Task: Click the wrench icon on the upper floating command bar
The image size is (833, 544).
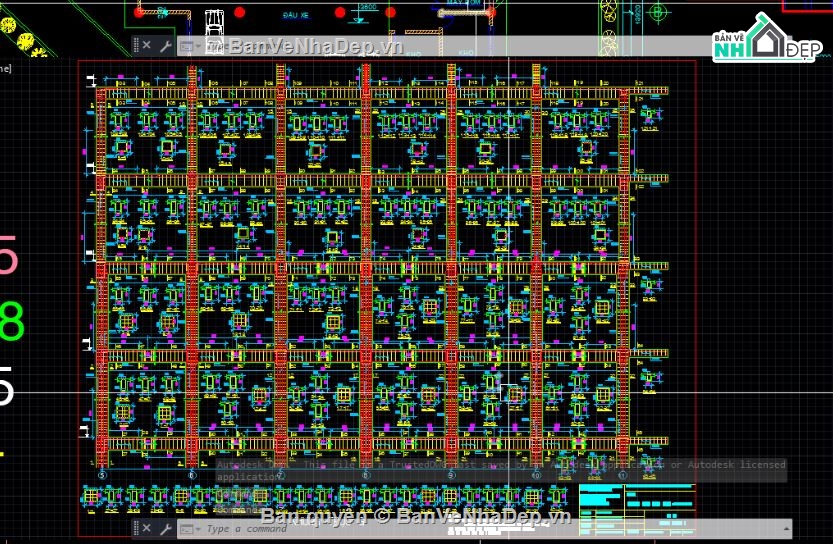Action: [165, 45]
